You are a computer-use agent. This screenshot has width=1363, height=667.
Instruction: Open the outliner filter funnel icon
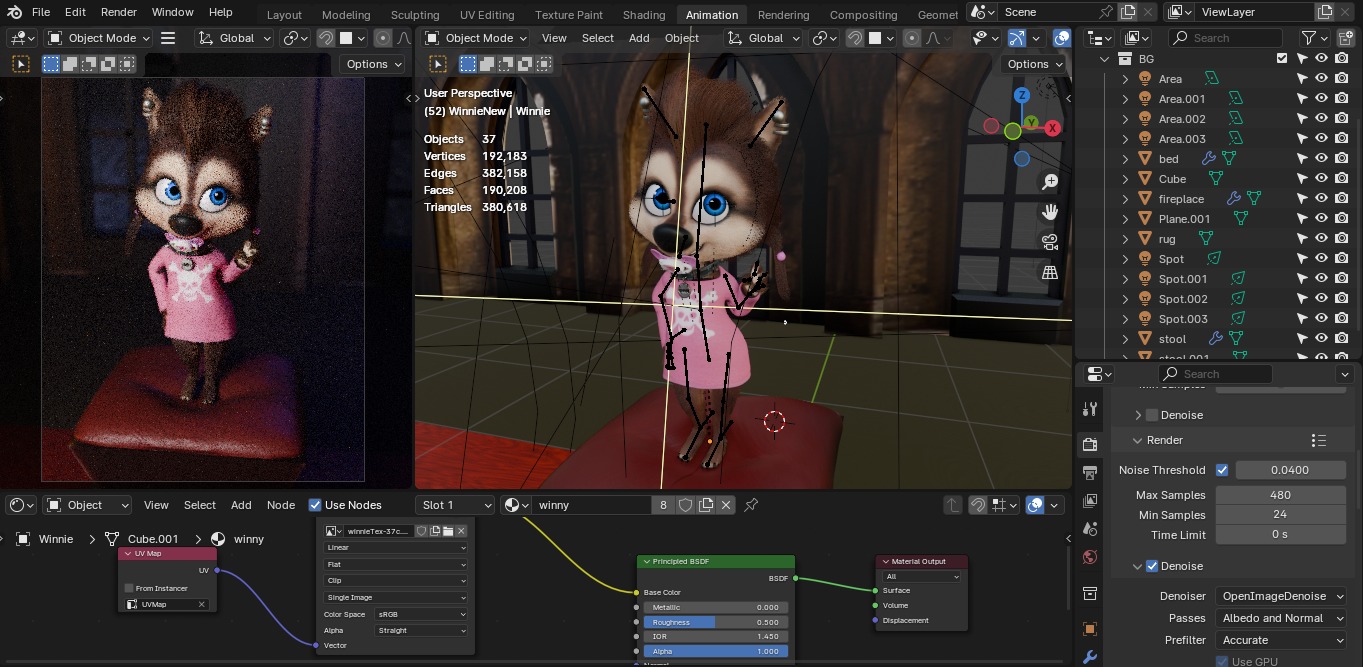tap(1309, 38)
